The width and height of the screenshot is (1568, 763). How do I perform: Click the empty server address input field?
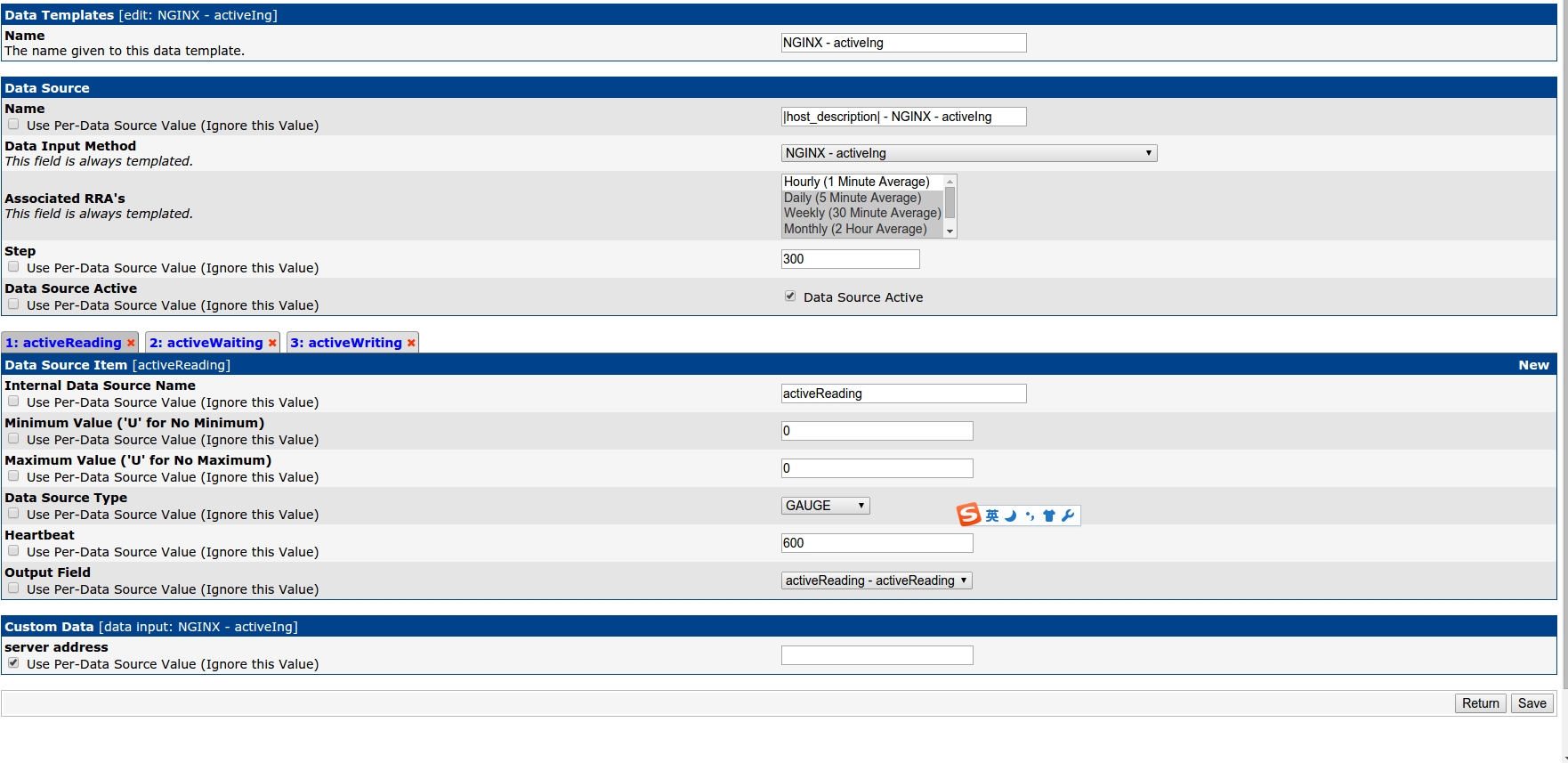(877, 655)
